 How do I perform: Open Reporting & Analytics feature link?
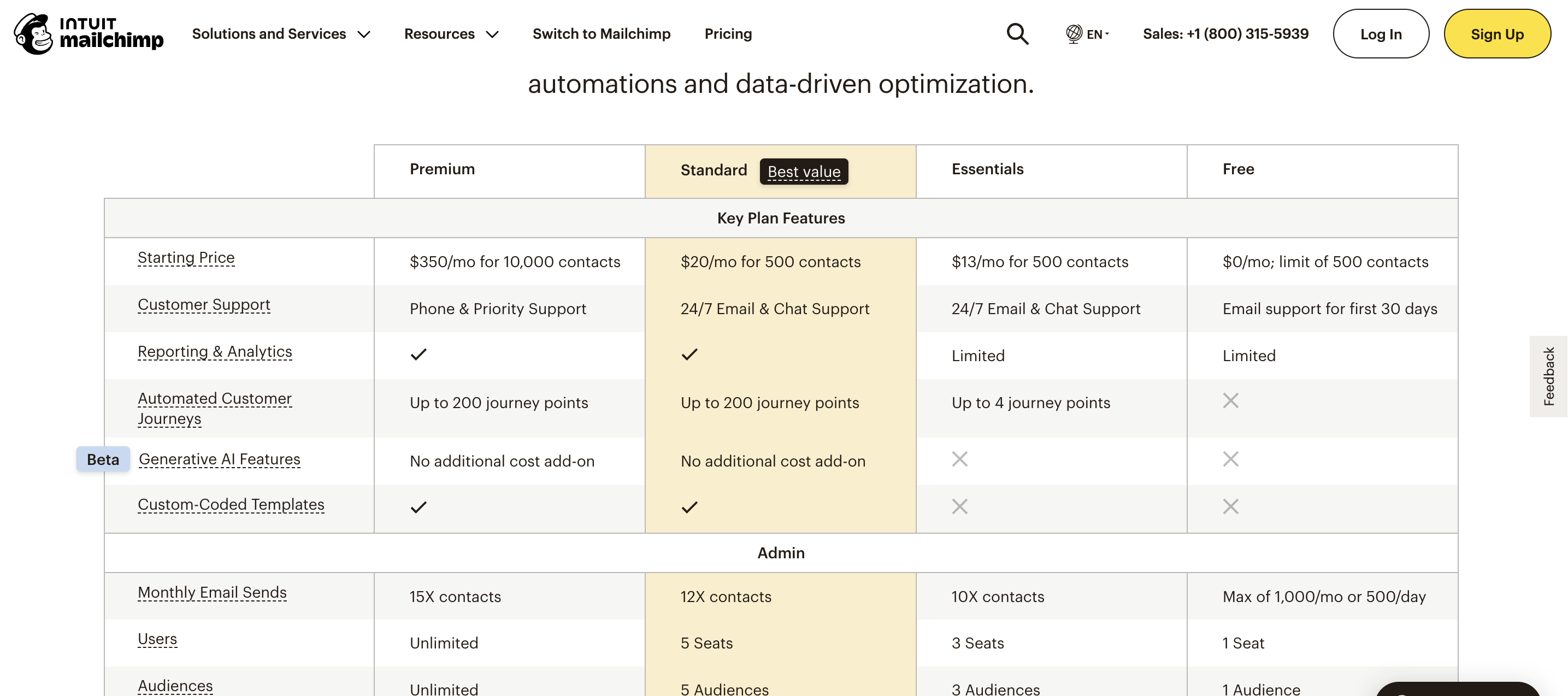coord(215,352)
